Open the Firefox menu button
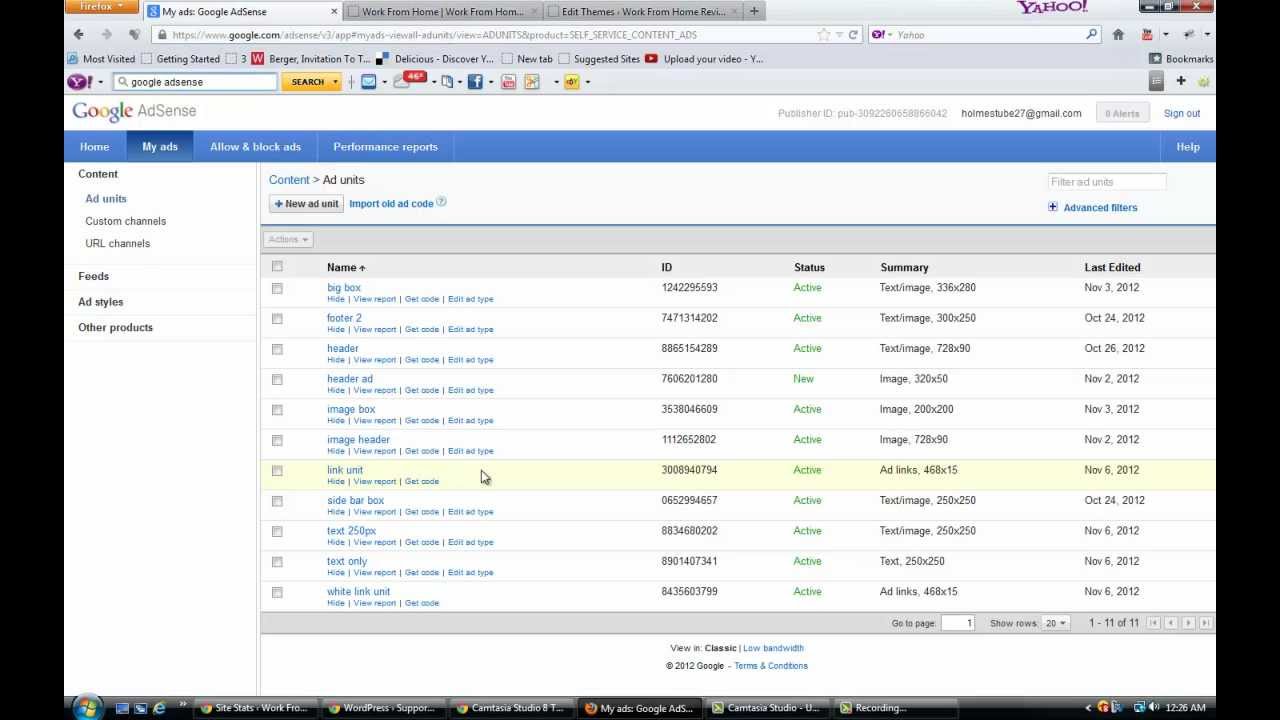1280x720 pixels. [101, 7]
